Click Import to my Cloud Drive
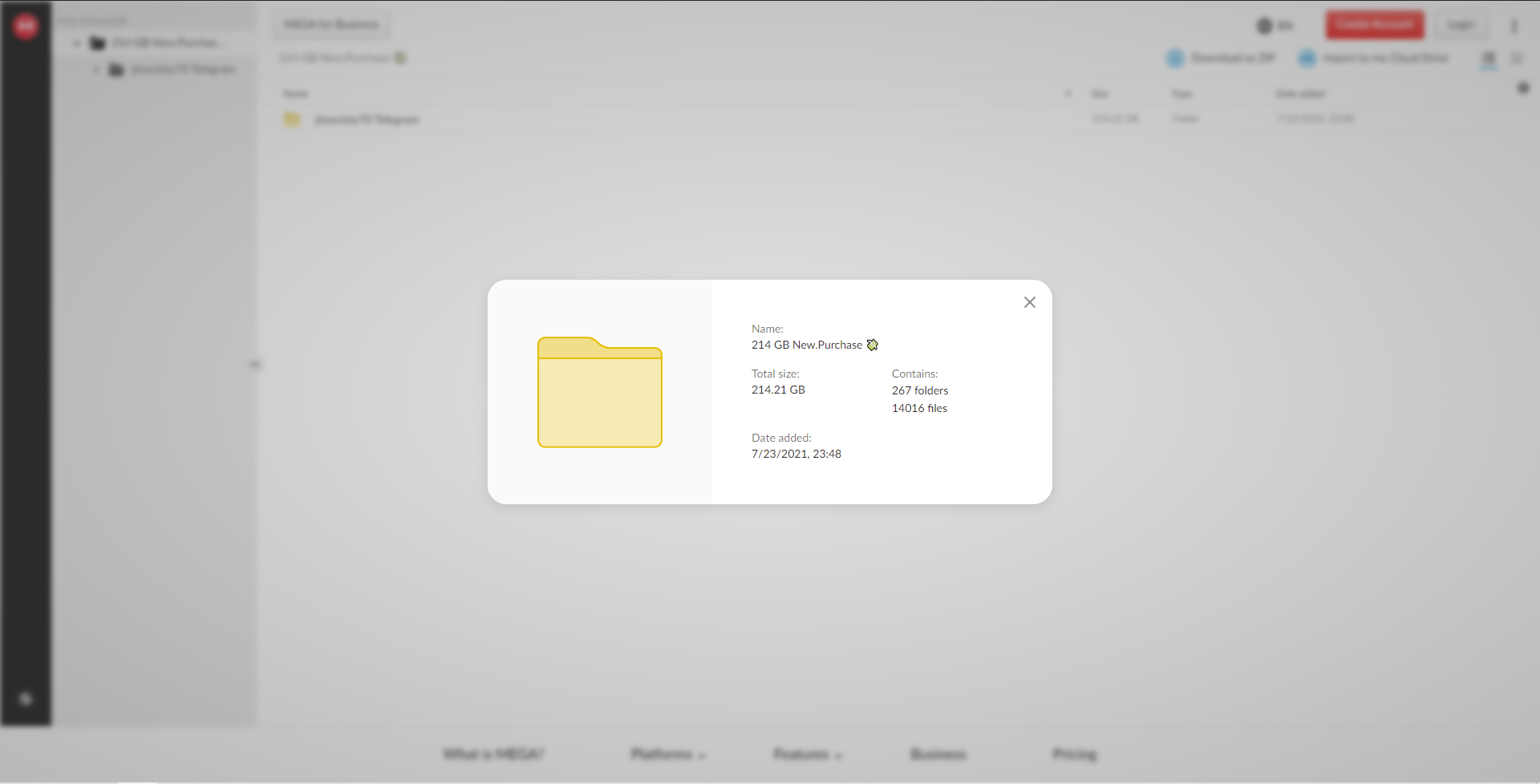Image resolution: width=1540 pixels, height=784 pixels. (x=1373, y=58)
